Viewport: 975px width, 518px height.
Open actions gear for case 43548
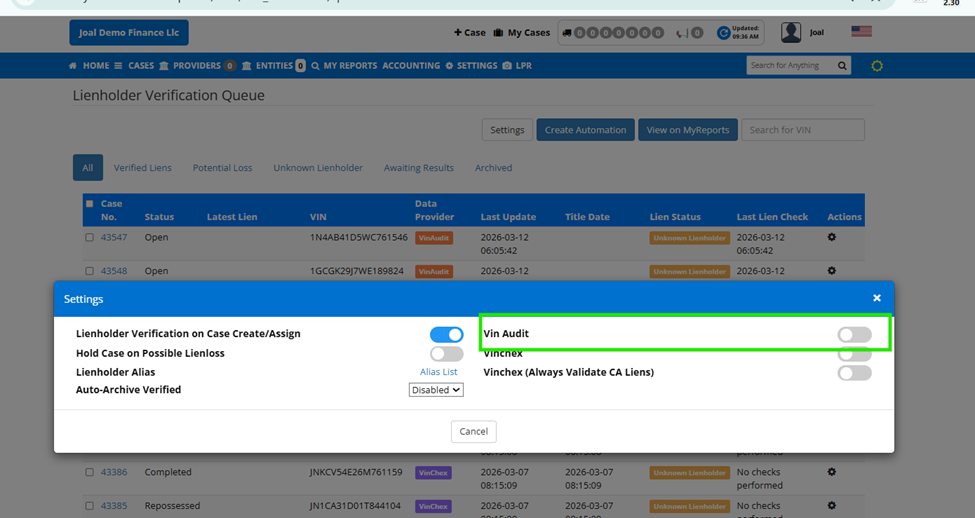click(831, 271)
